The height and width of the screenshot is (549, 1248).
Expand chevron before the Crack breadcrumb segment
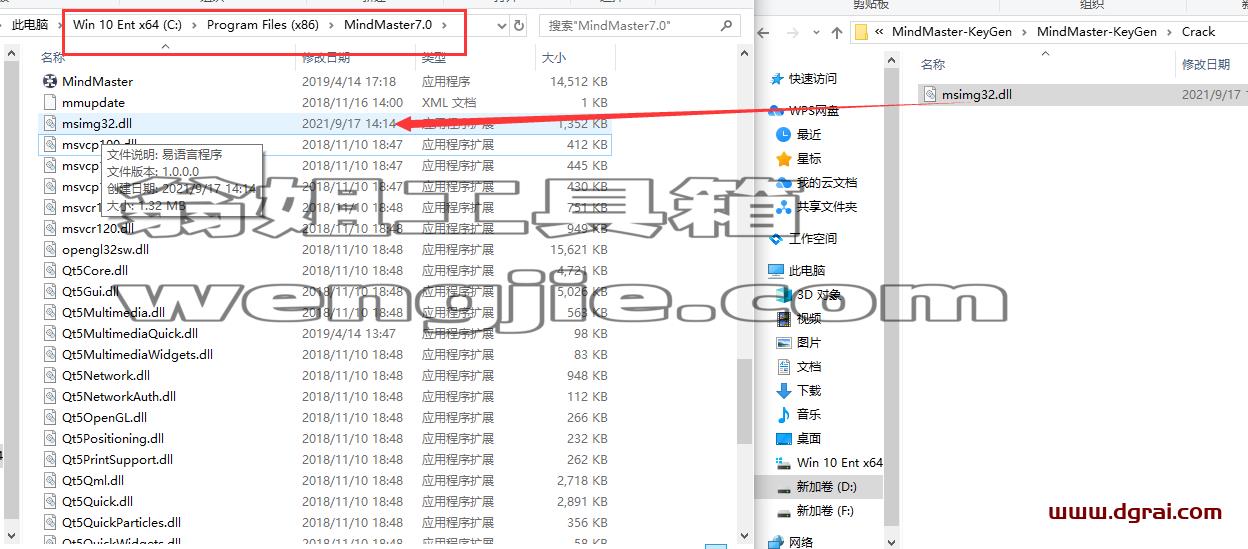pyautogui.click(x=1170, y=32)
